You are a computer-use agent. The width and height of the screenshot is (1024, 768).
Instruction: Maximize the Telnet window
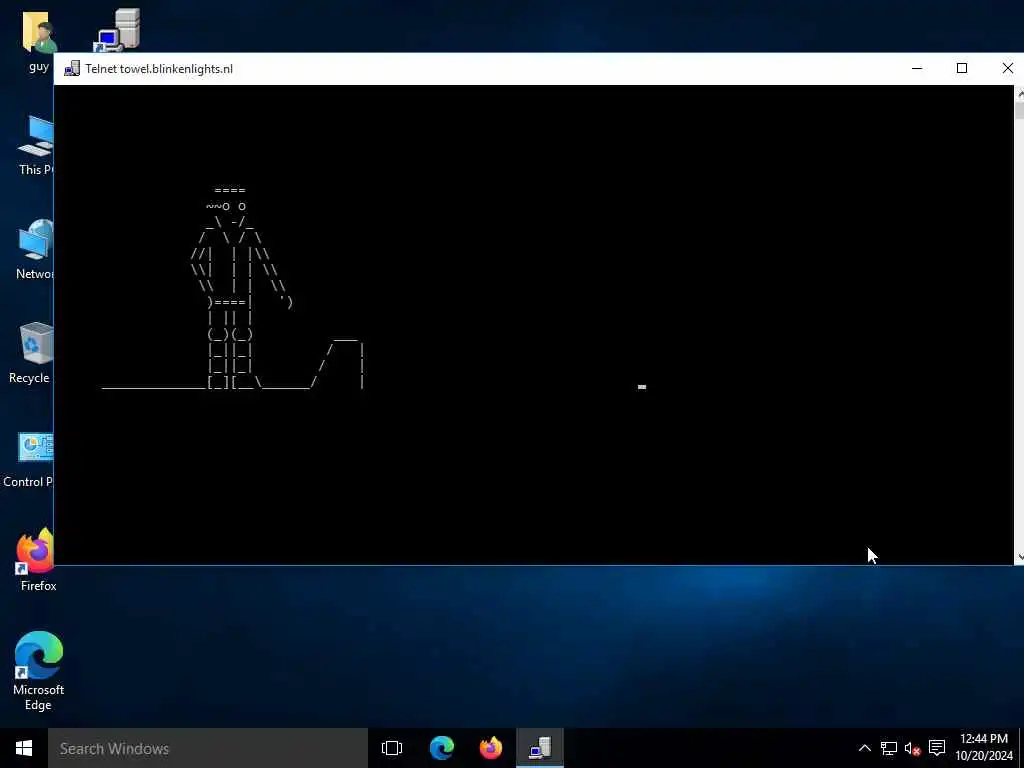point(961,69)
